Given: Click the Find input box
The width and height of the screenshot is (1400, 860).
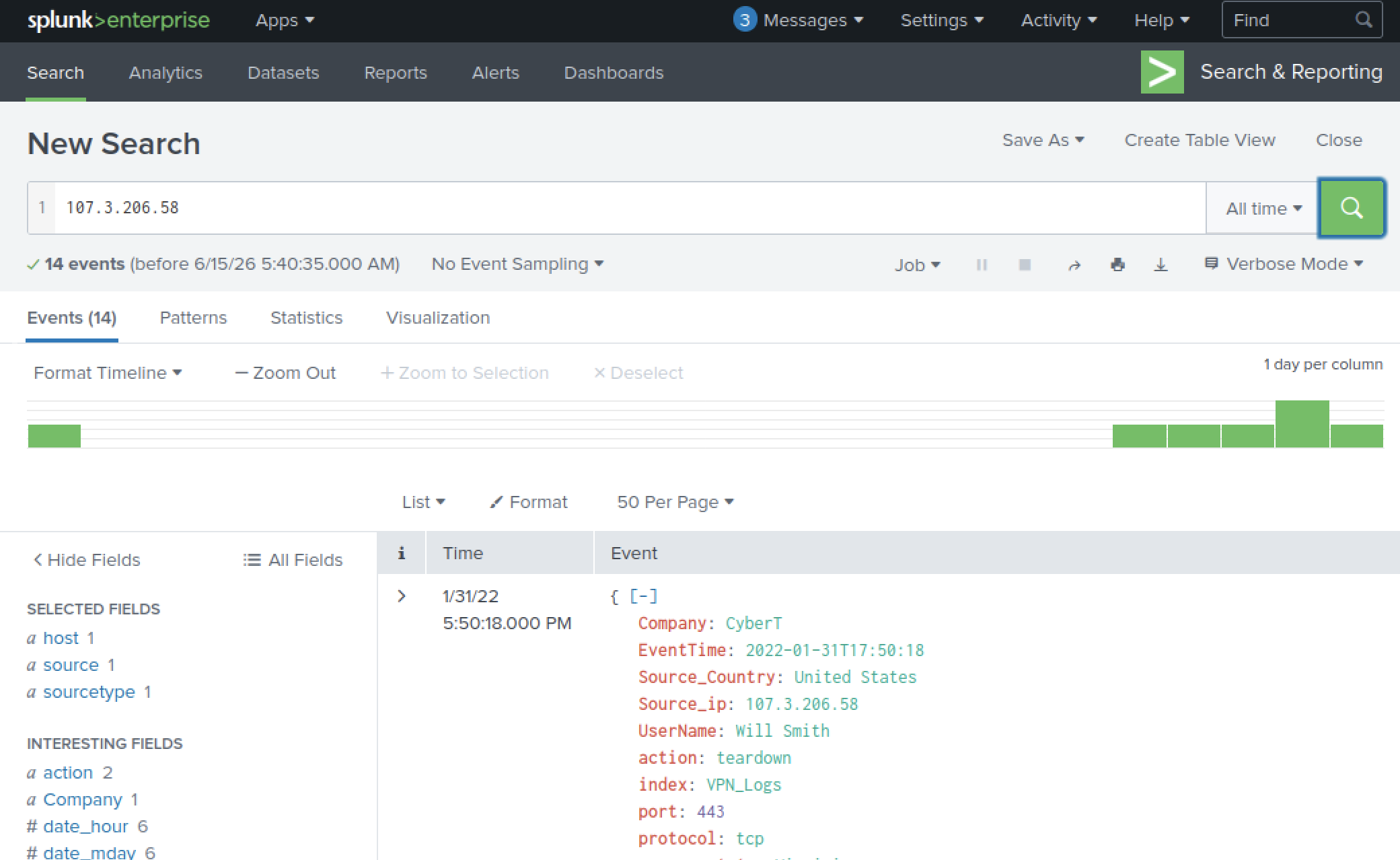Looking at the screenshot, I should coord(1302,20).
